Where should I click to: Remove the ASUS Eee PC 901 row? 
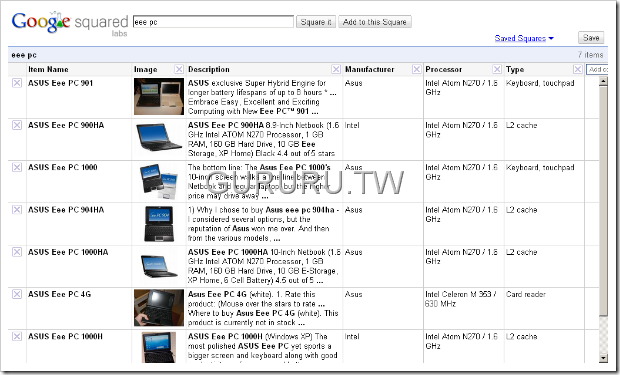[x=17, y=83]
